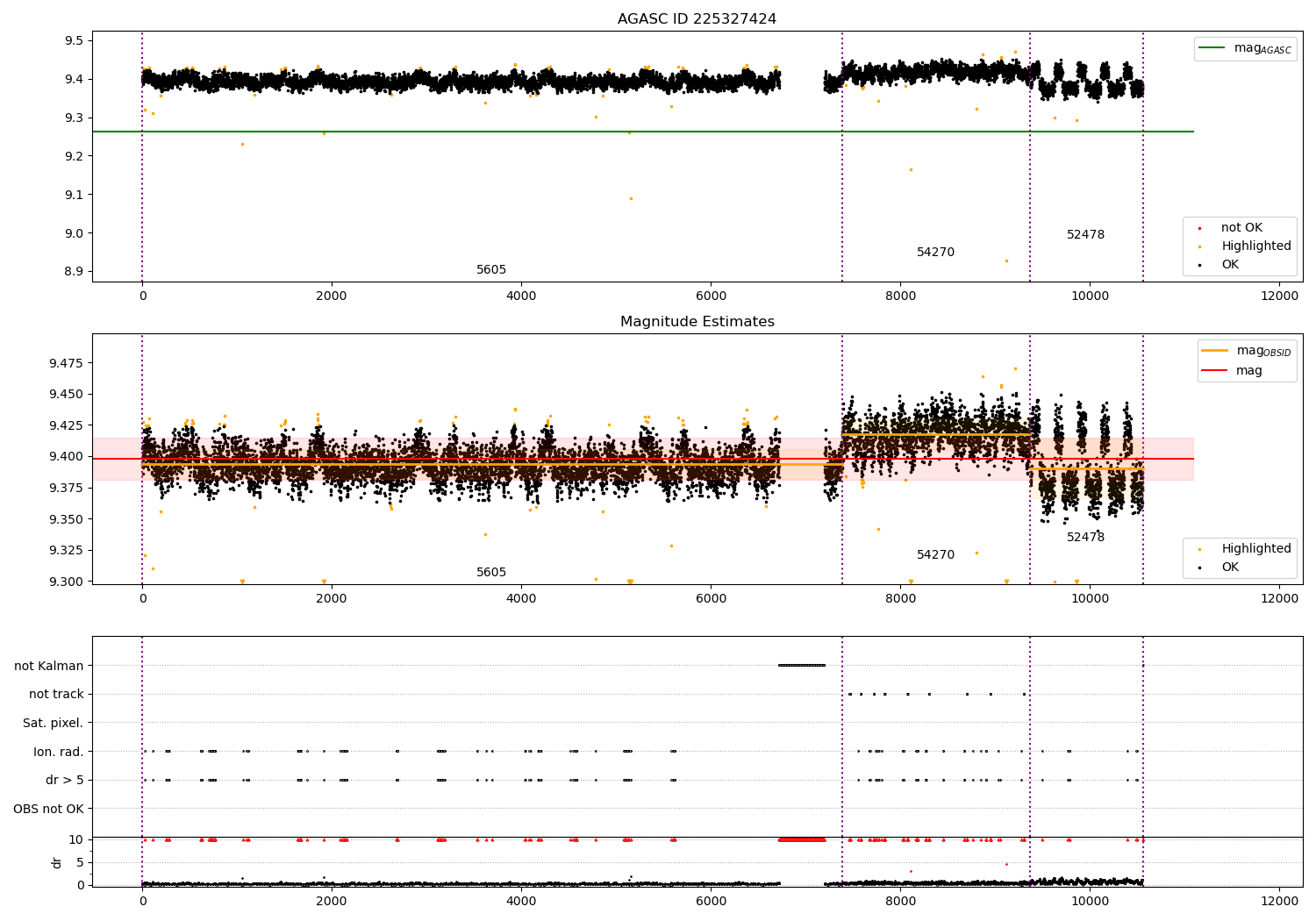This screenshot has width=1316, height=921.
Task: Click the '54270' annotation in the top plot
Action: coord(935,252)
